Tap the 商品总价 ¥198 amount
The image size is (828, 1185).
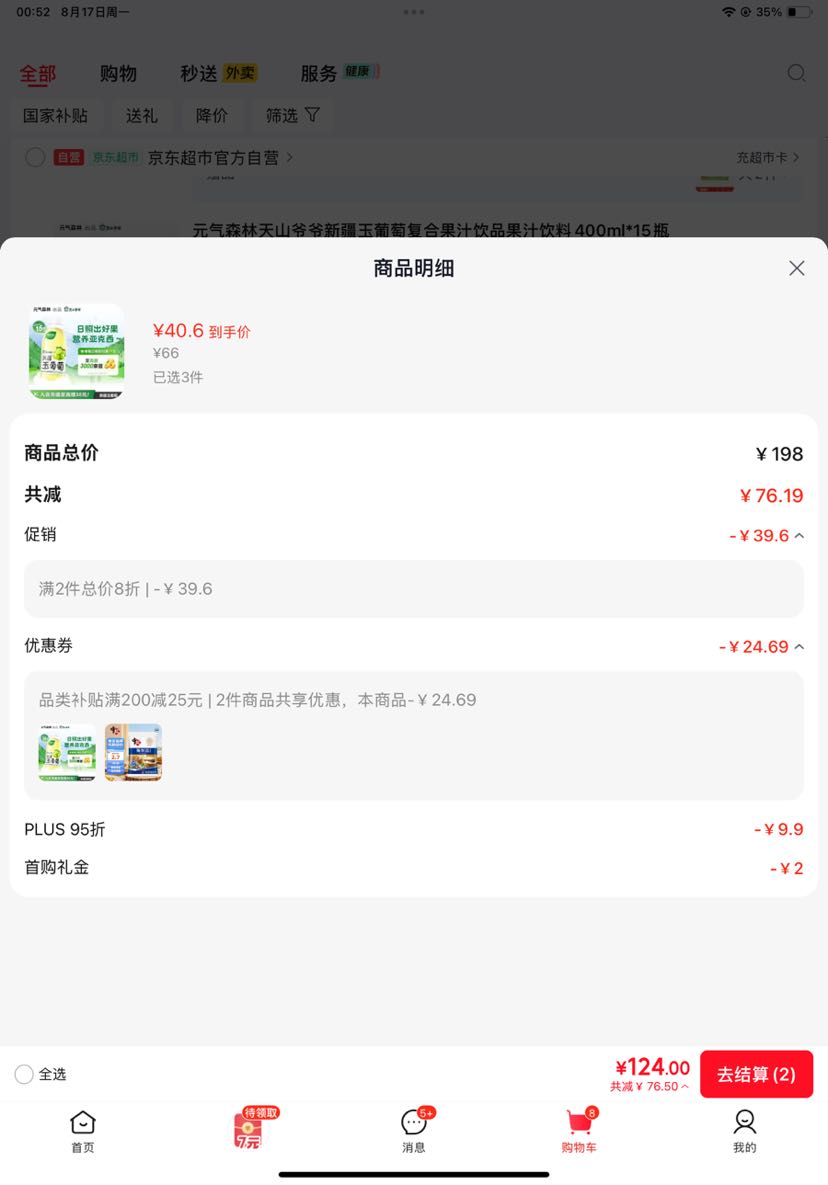click(779, 454)
